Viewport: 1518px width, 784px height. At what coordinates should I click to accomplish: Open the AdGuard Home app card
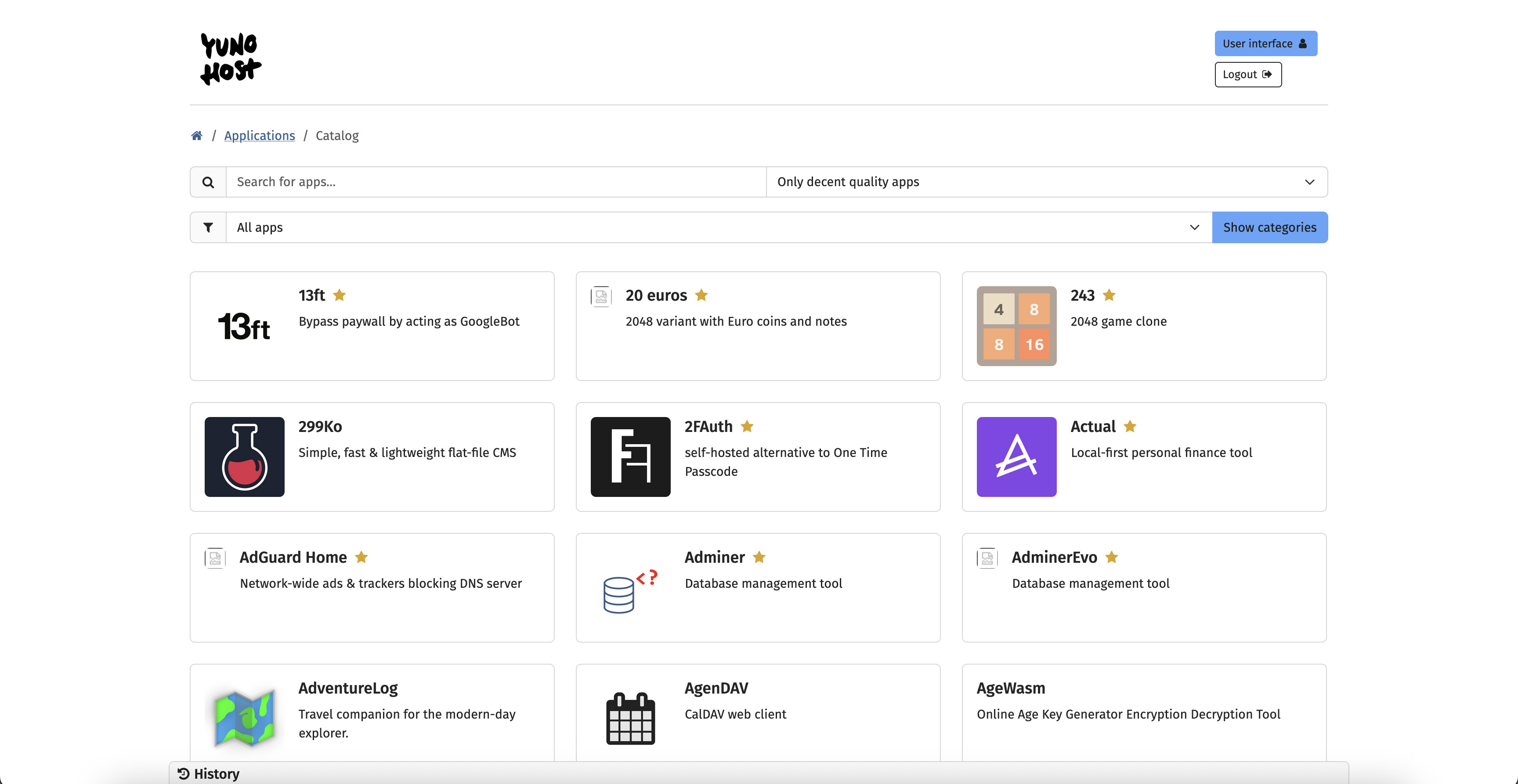point(372,587)
